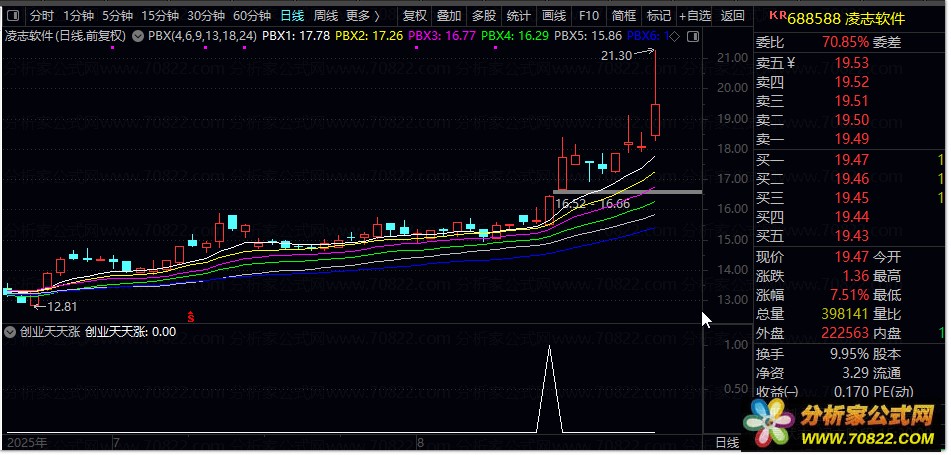Click the 标记 mark button

(x=659, y=15)
